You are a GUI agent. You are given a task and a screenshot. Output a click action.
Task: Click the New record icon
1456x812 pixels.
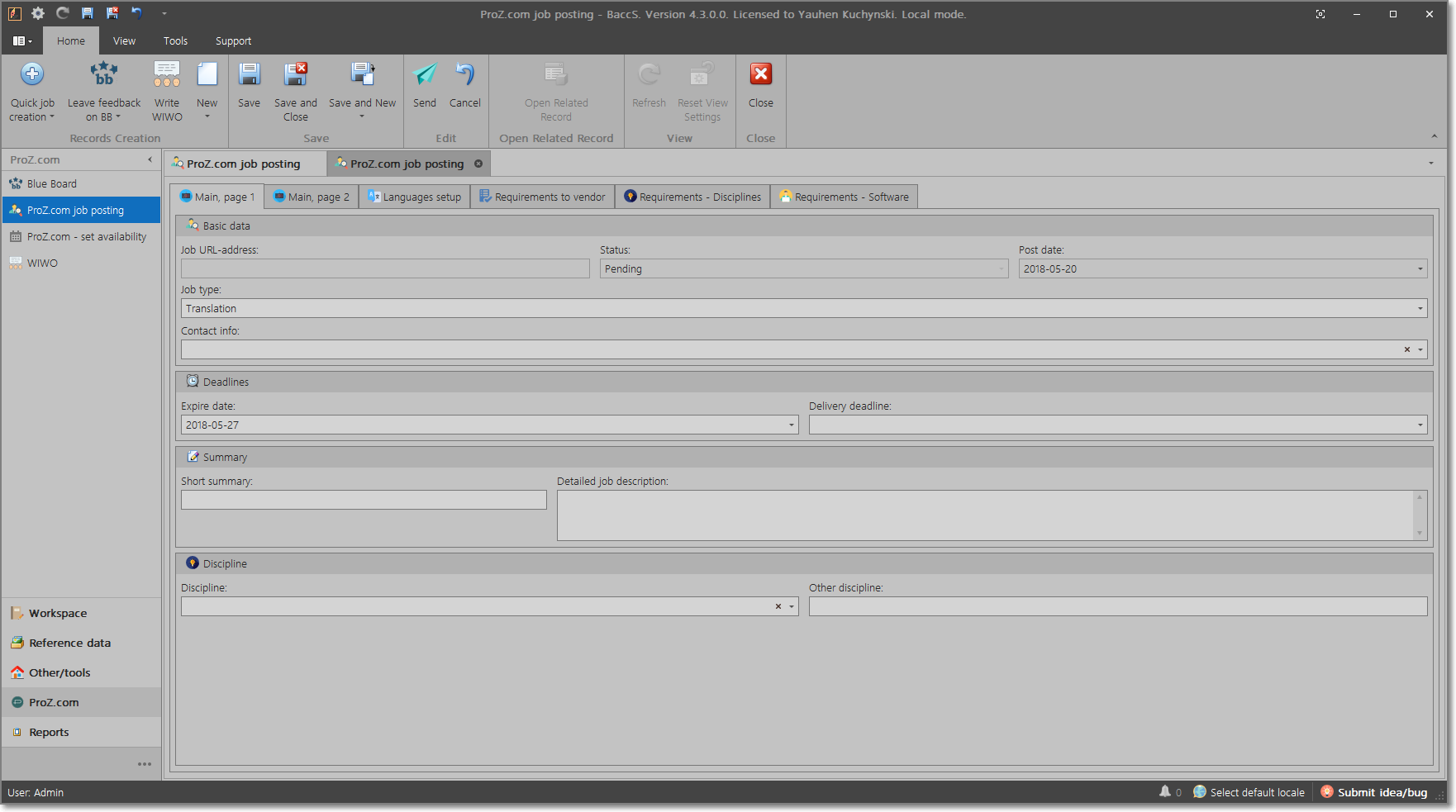point(207,74)
